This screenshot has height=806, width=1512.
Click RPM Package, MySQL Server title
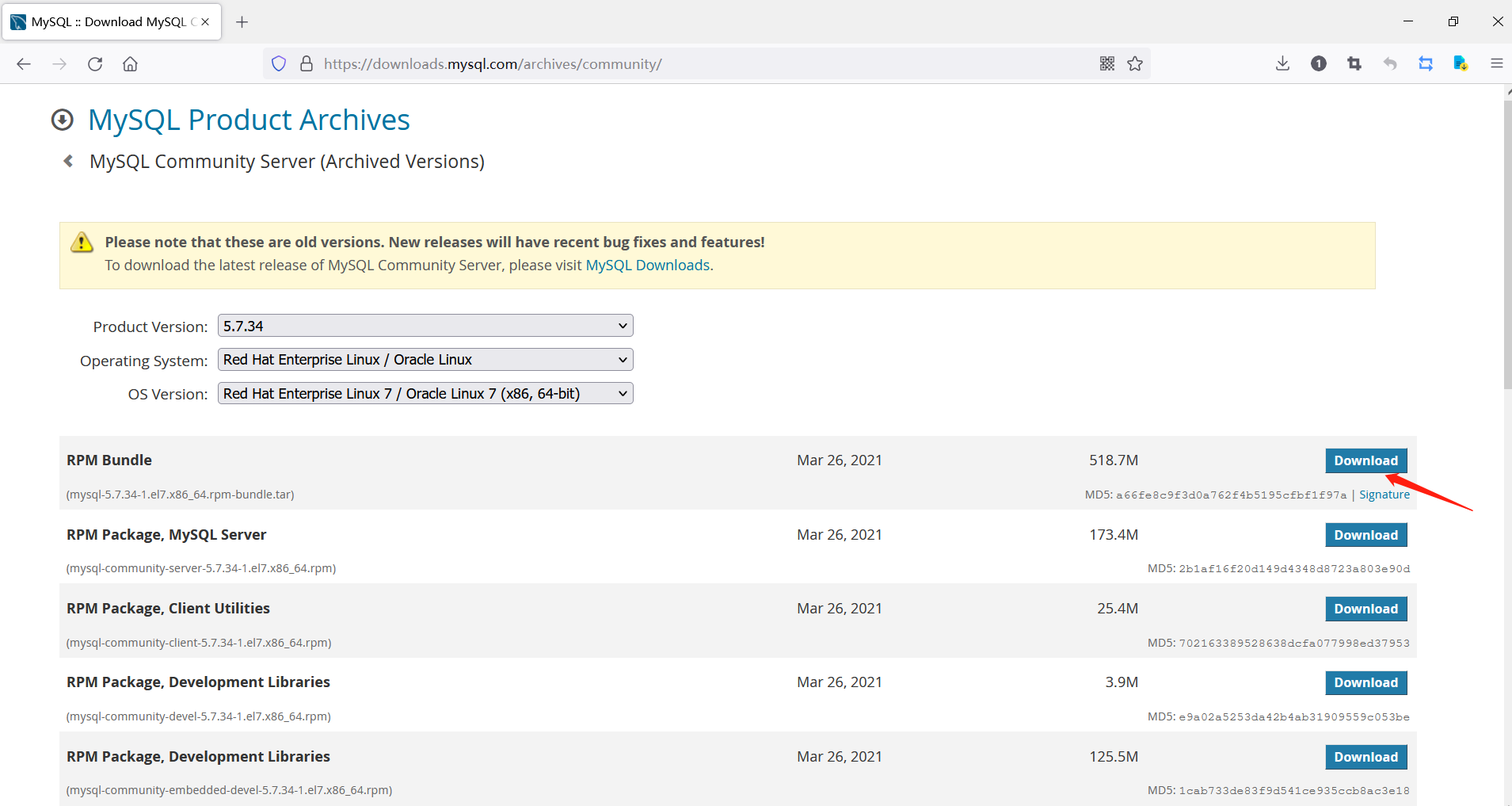166,535
